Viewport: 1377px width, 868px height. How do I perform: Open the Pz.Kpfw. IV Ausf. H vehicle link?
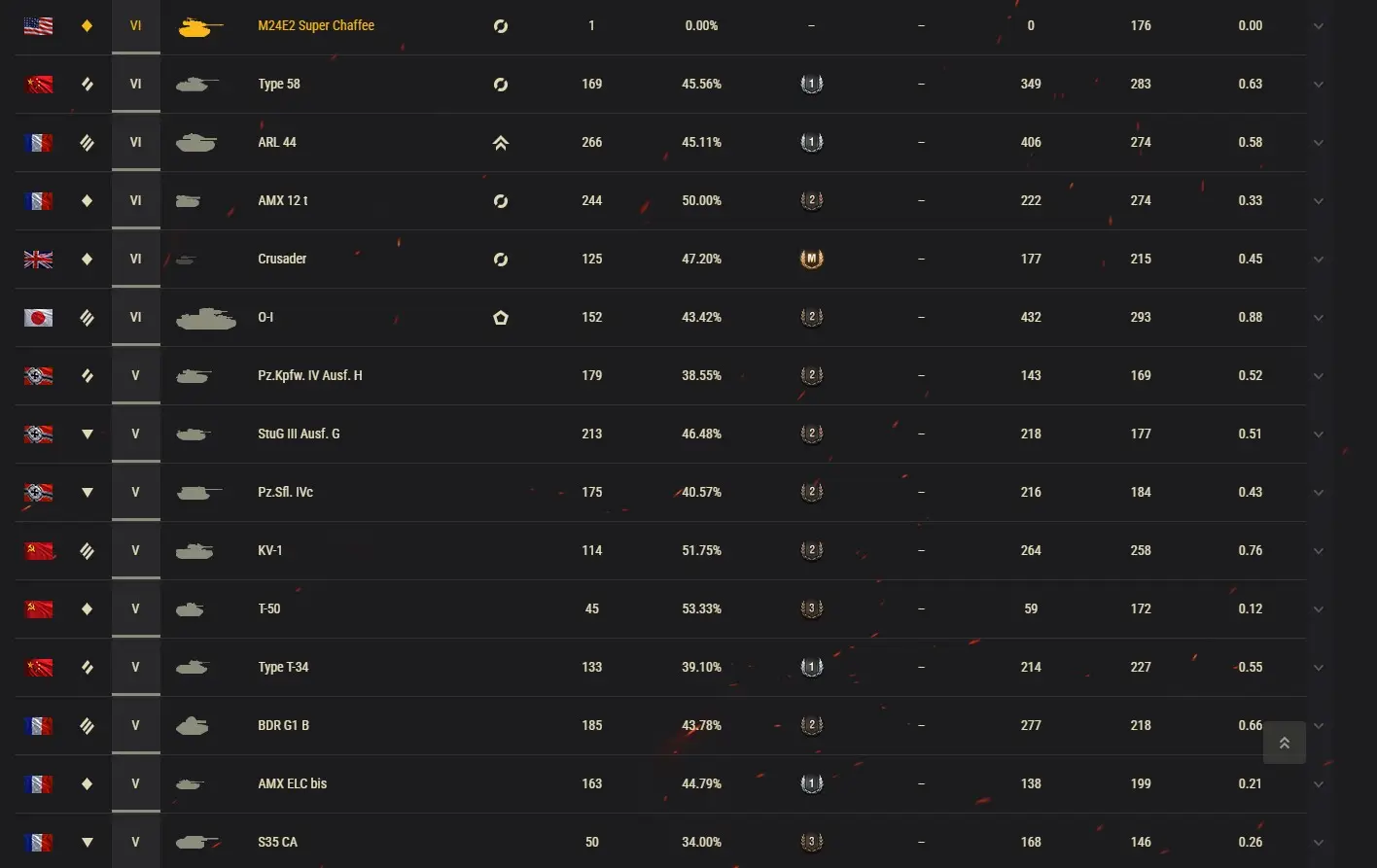pyautogui.click(x=309, y=375)
